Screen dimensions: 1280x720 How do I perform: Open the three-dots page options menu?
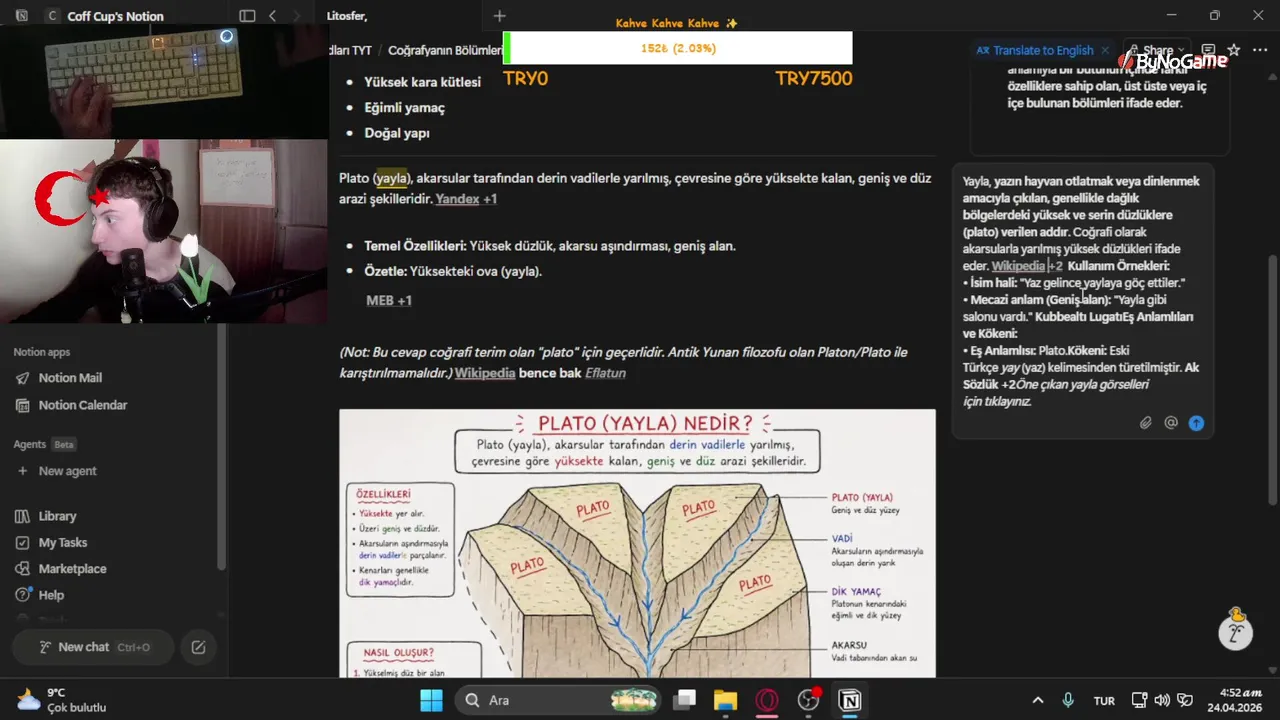coord(1259,50)
